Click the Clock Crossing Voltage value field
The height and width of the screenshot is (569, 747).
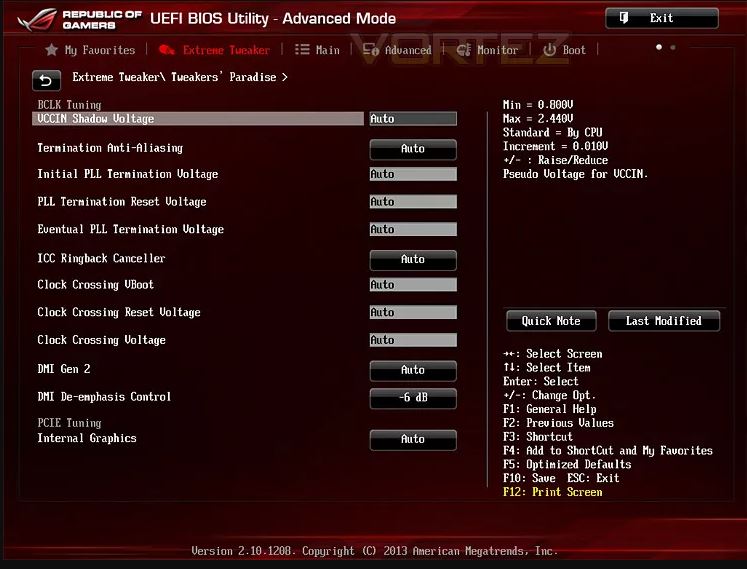(413, 340)
